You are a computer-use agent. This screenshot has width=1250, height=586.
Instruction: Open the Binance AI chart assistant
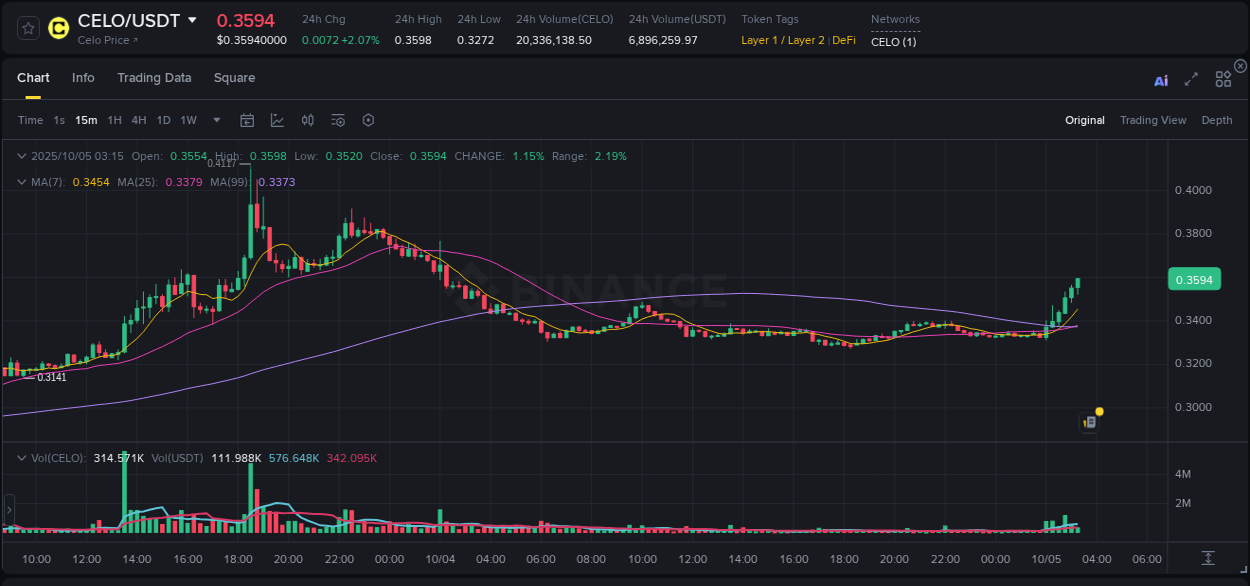(1161, 79)
